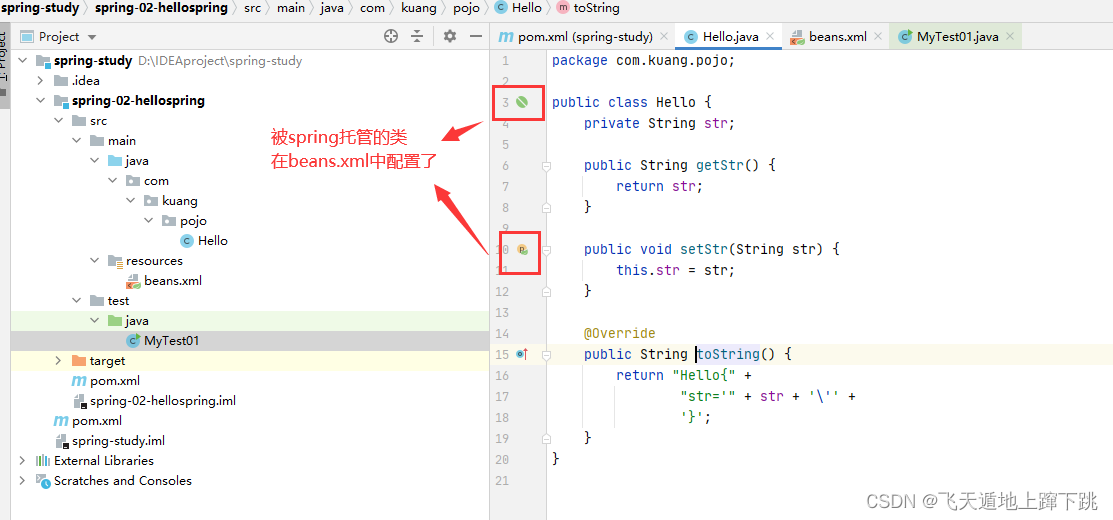This screenshot has height=520, width=1113.
Task: Collapse the main folder
Action: click(77, 140)
